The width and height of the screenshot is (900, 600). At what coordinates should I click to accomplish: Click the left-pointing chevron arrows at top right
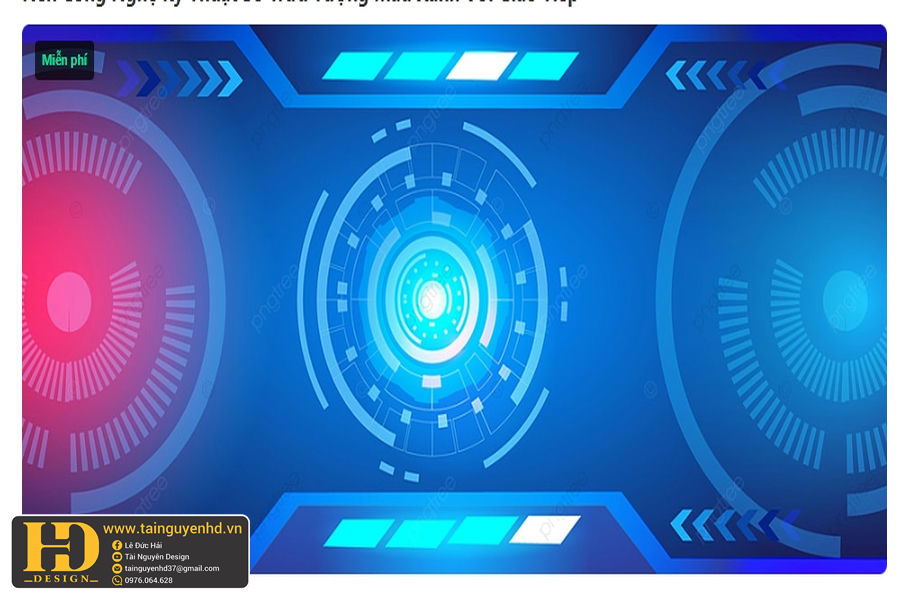tap(716, 75)
